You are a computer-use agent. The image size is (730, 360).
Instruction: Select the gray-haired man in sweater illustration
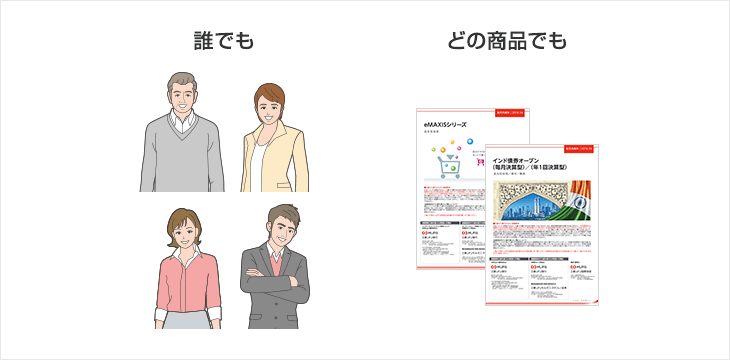coord(182,132)
